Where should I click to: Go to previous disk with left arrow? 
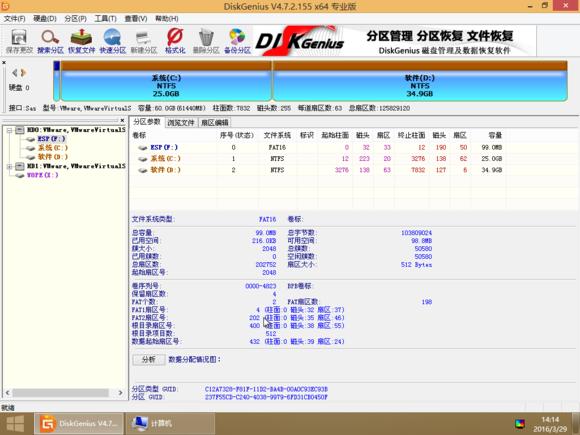pos(14,73)
